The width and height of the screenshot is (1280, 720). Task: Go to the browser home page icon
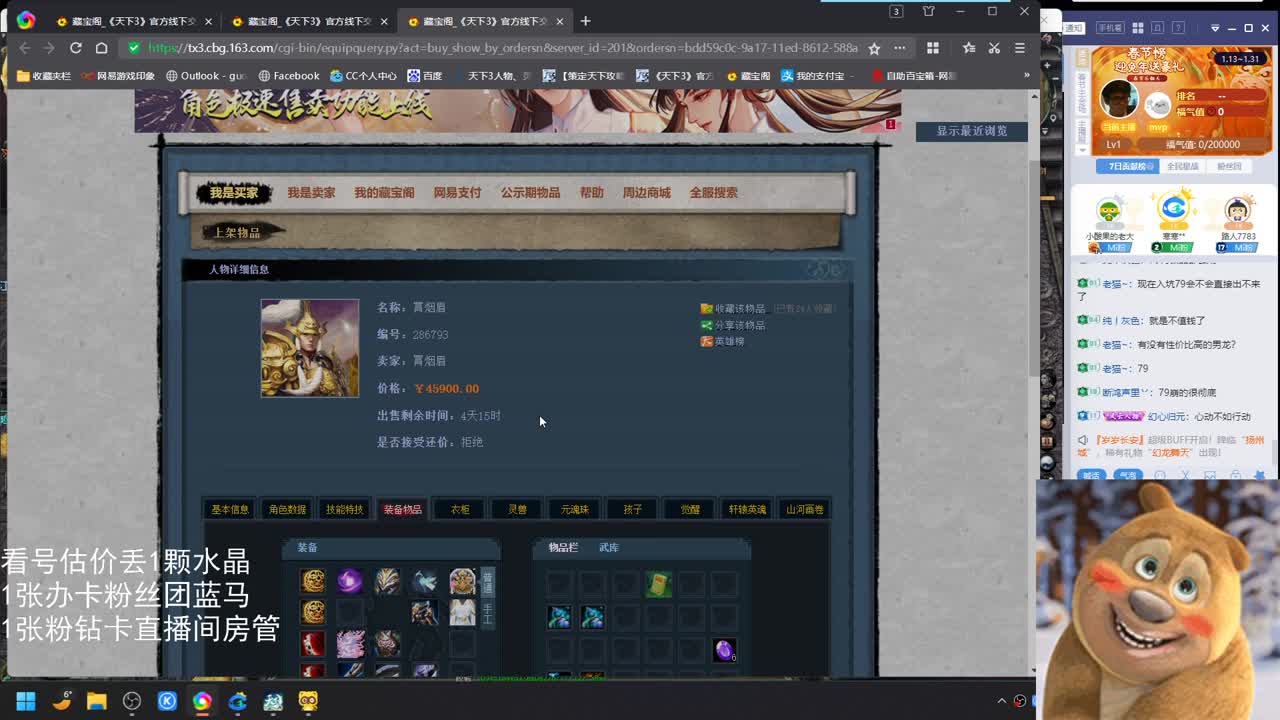(x=101, y=48)
